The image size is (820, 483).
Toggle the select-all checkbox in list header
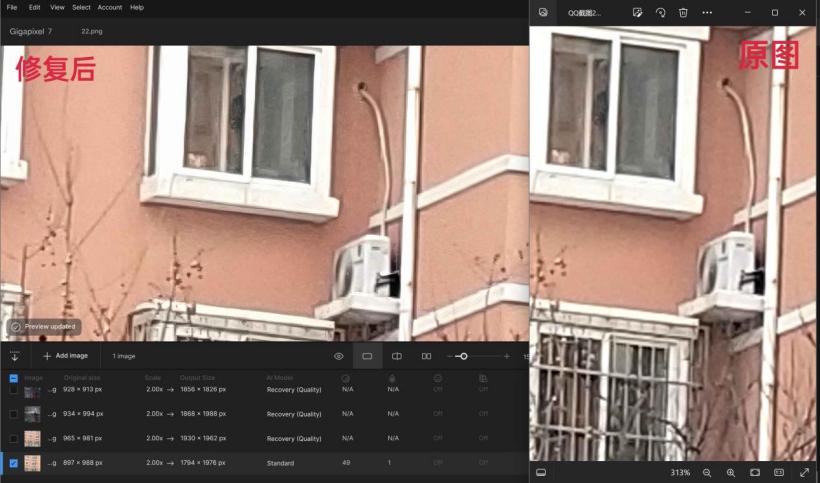(x=13, y=379)
